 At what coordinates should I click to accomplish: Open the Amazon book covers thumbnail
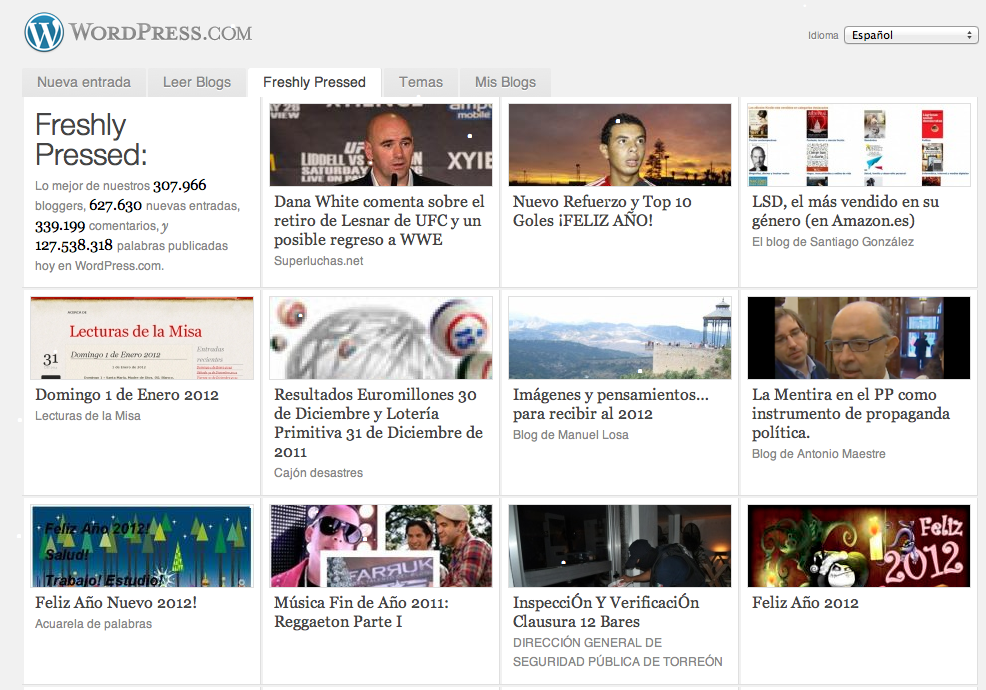click(859, 145)
